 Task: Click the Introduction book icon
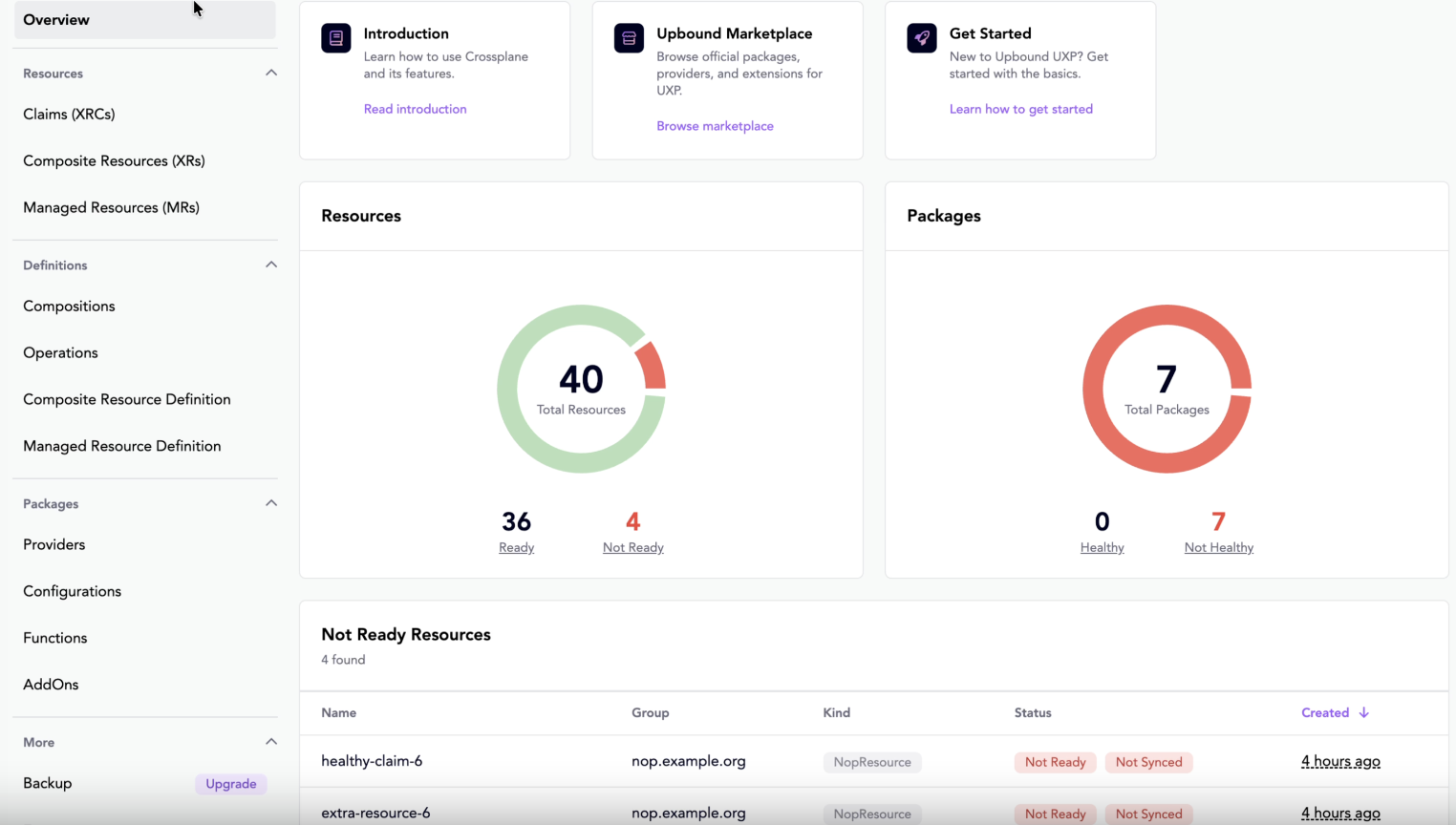pos(335,38)
